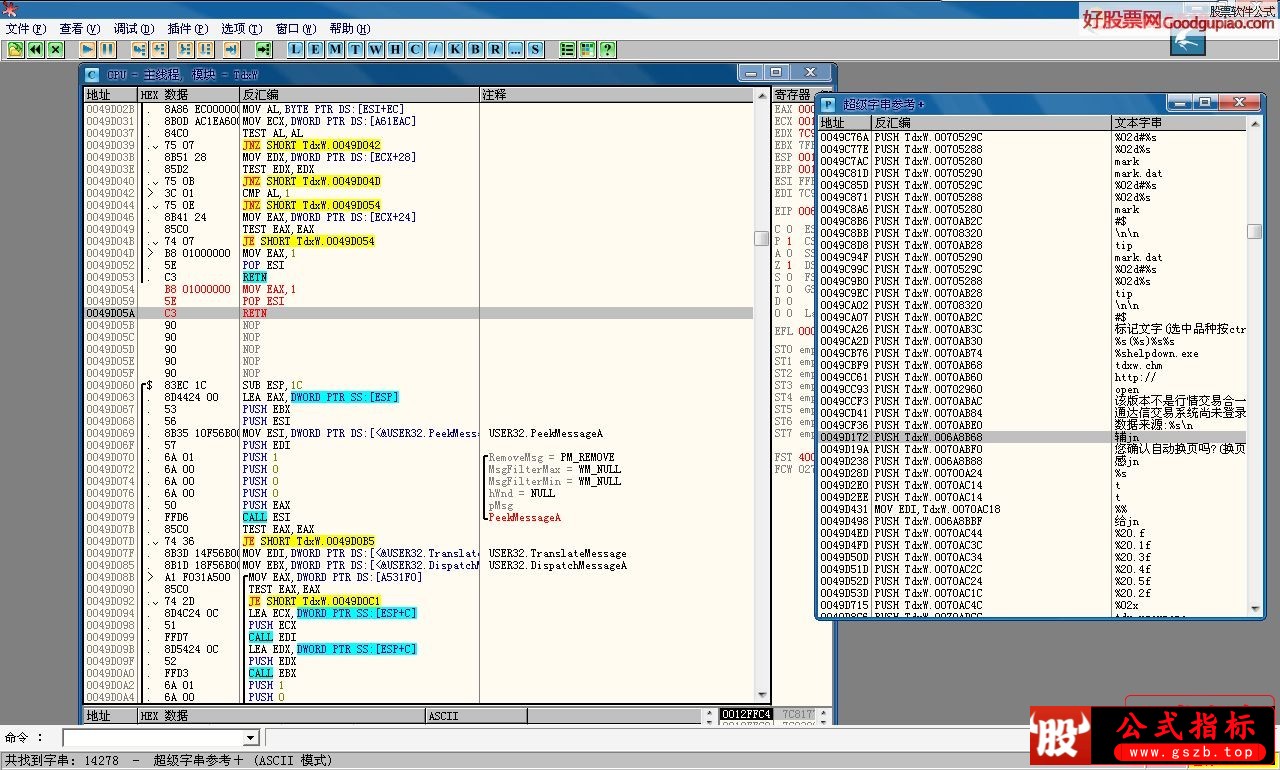Select the highlighted RETN row at 0049D05A
This screenshot has width=1280, height=770.
(418, 313)
